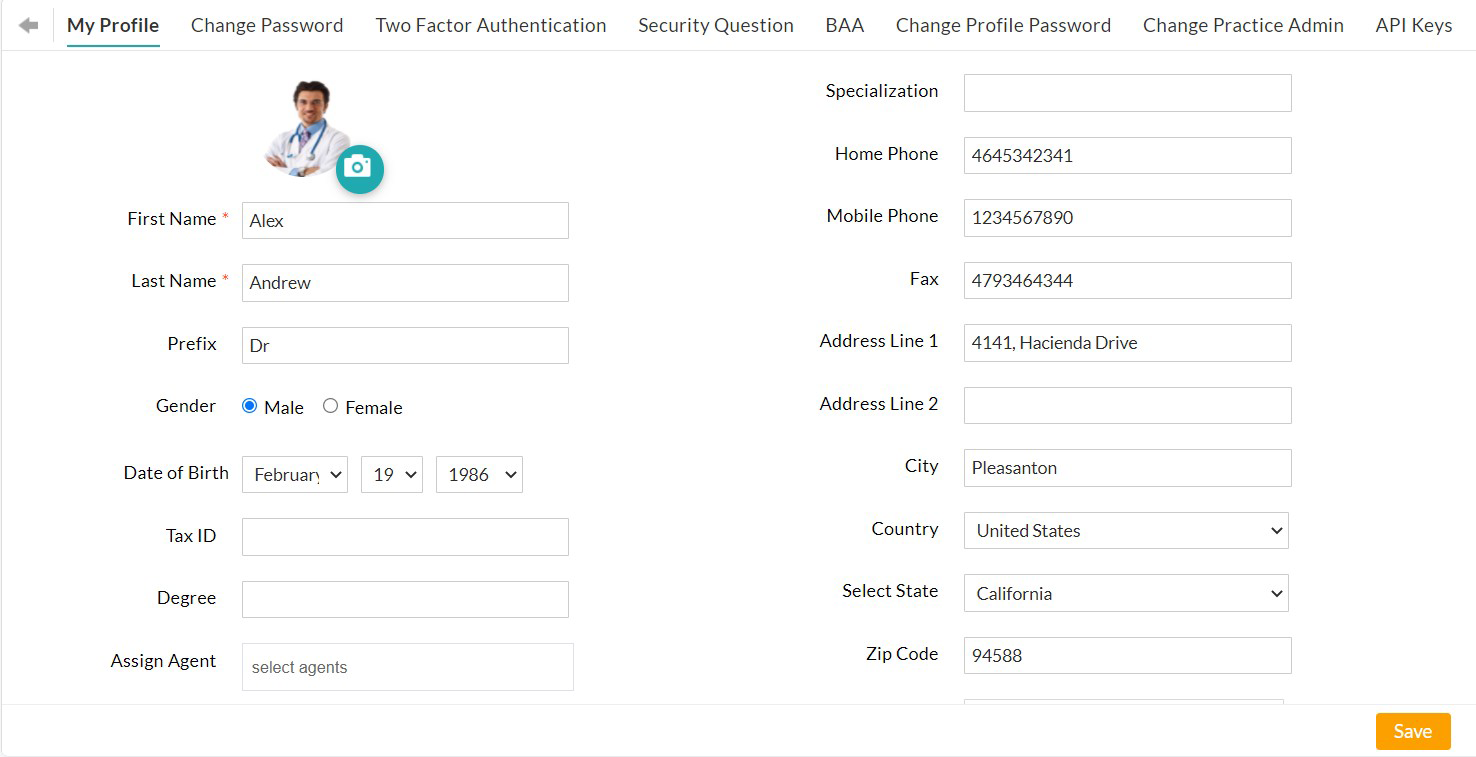1476x757 pixels.
Task: Select the Male gender radio button
Action: (250, 406)
